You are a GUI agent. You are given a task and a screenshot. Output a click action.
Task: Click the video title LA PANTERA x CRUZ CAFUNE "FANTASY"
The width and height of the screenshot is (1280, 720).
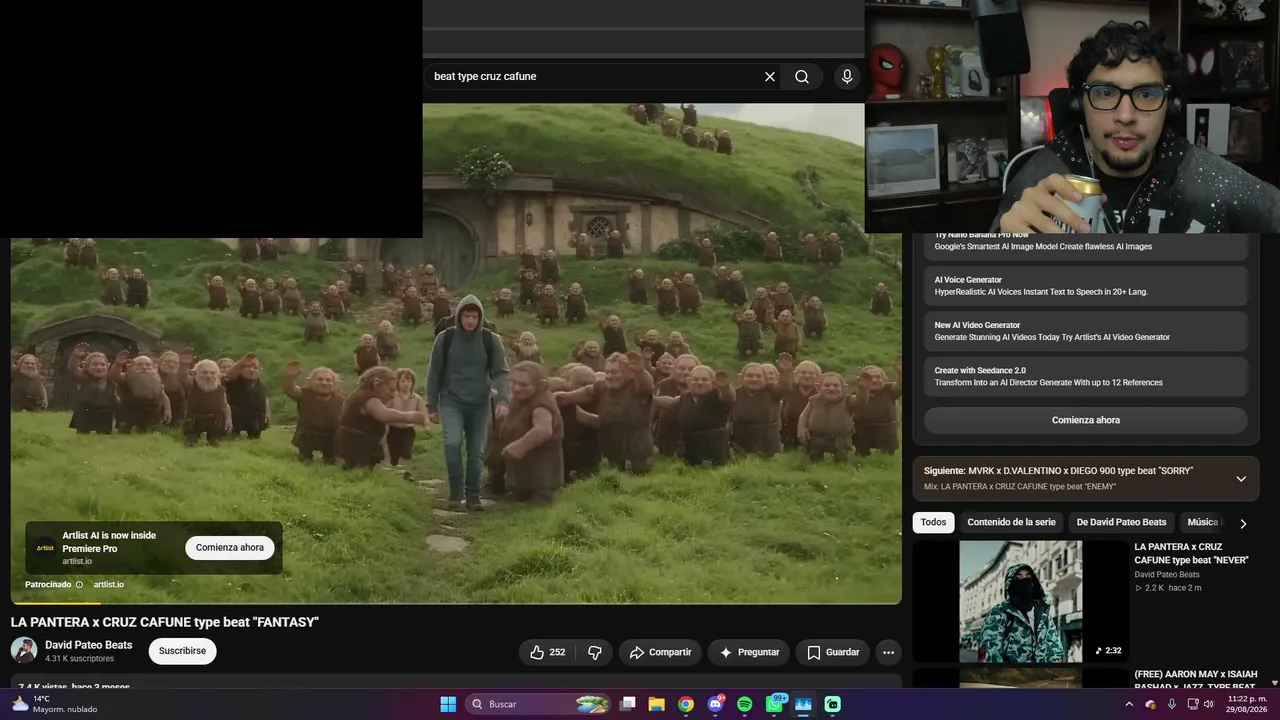tap(165, 622)
